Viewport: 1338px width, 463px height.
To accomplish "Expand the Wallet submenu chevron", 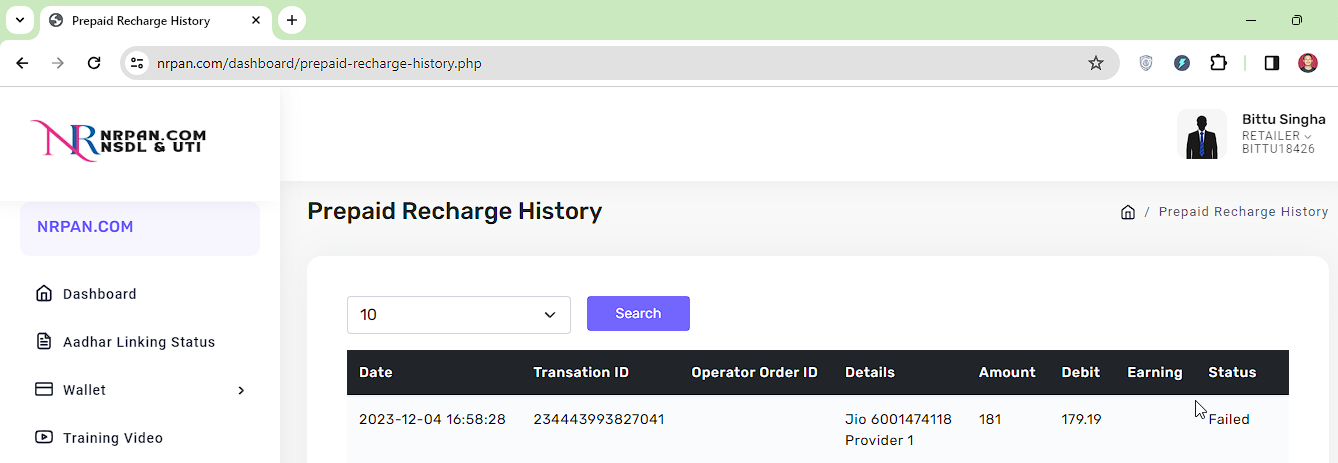I will 241,390.
